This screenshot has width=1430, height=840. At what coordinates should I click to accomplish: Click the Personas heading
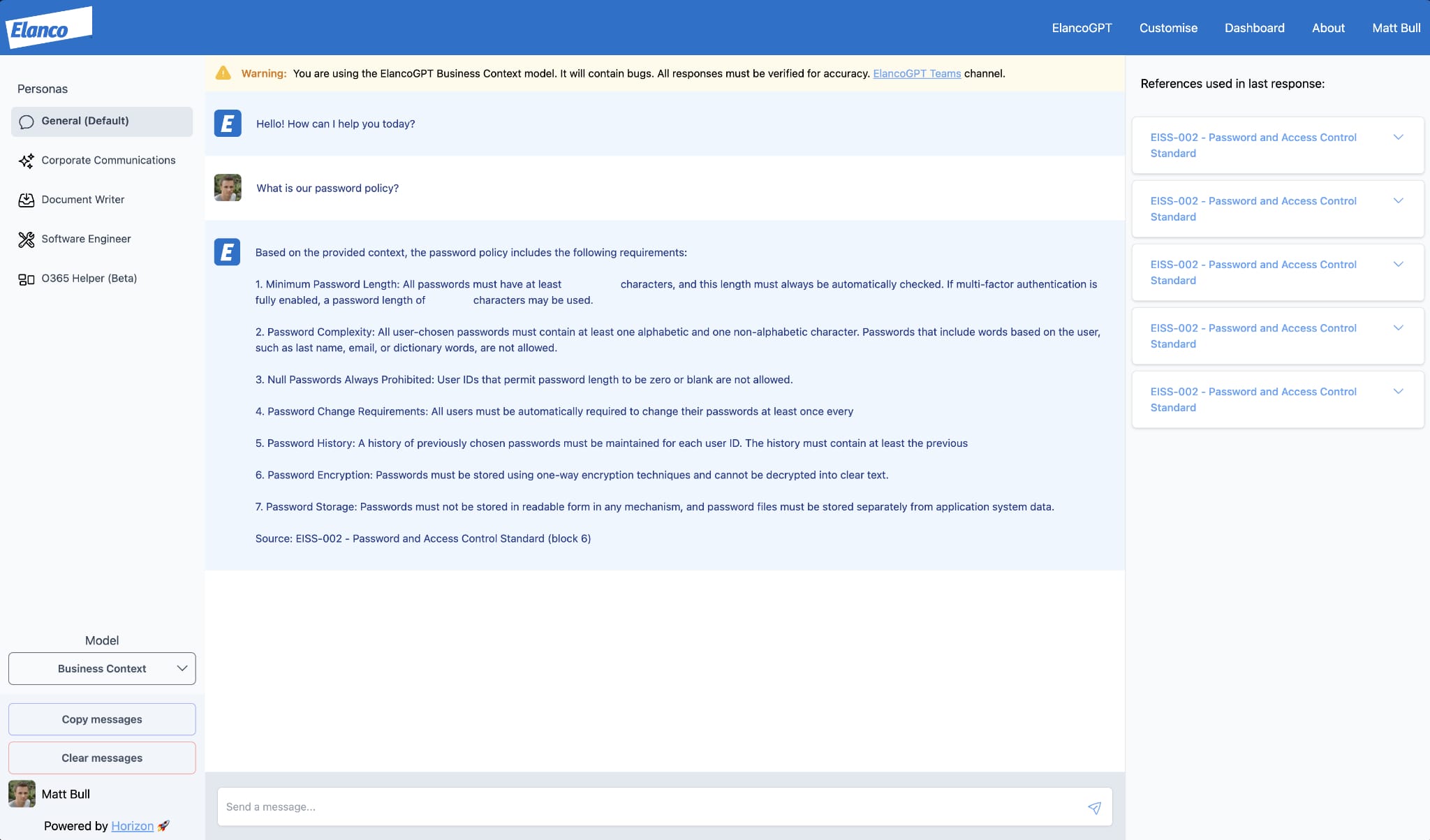43,89
